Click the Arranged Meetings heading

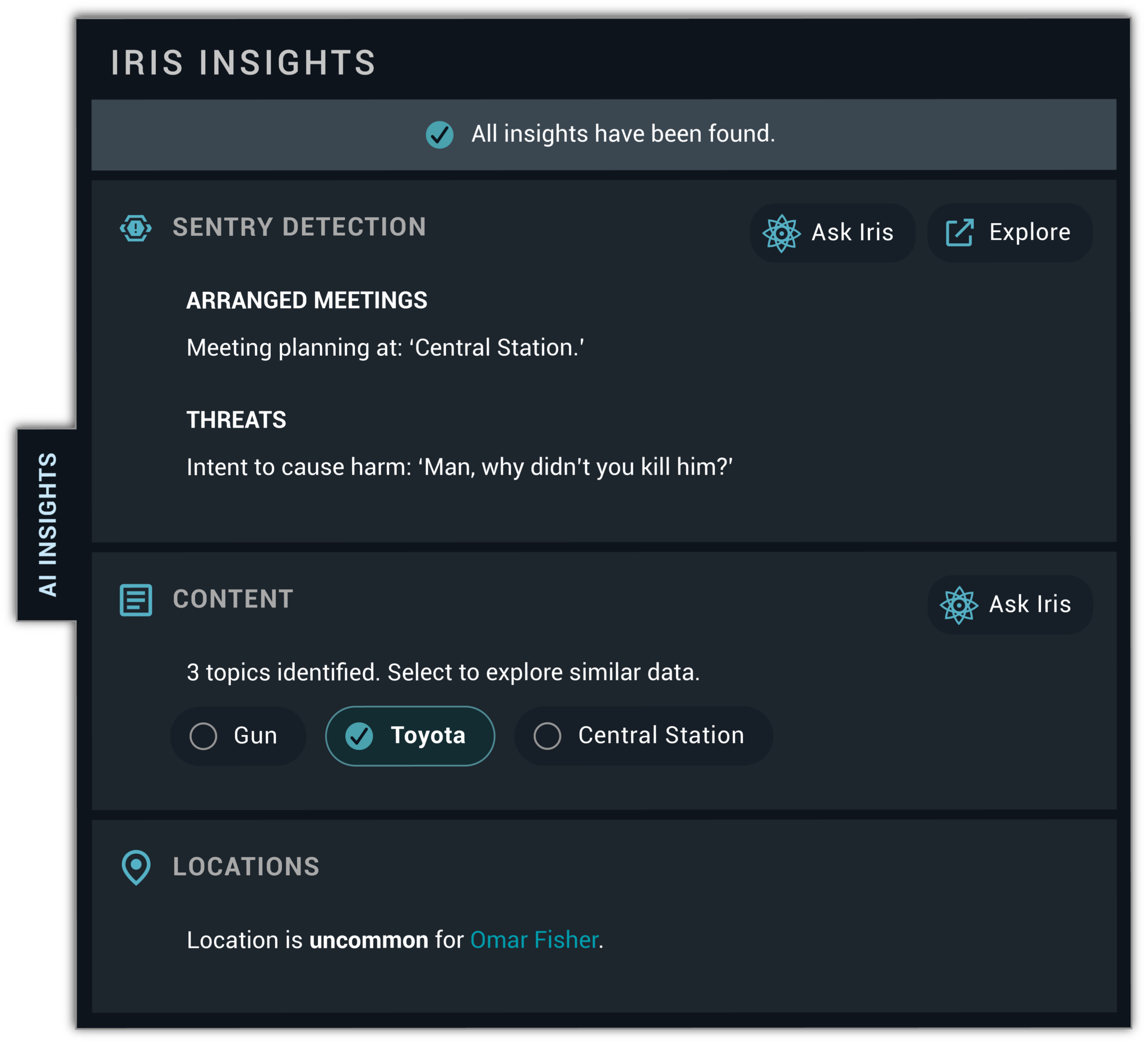click(307, 300)
